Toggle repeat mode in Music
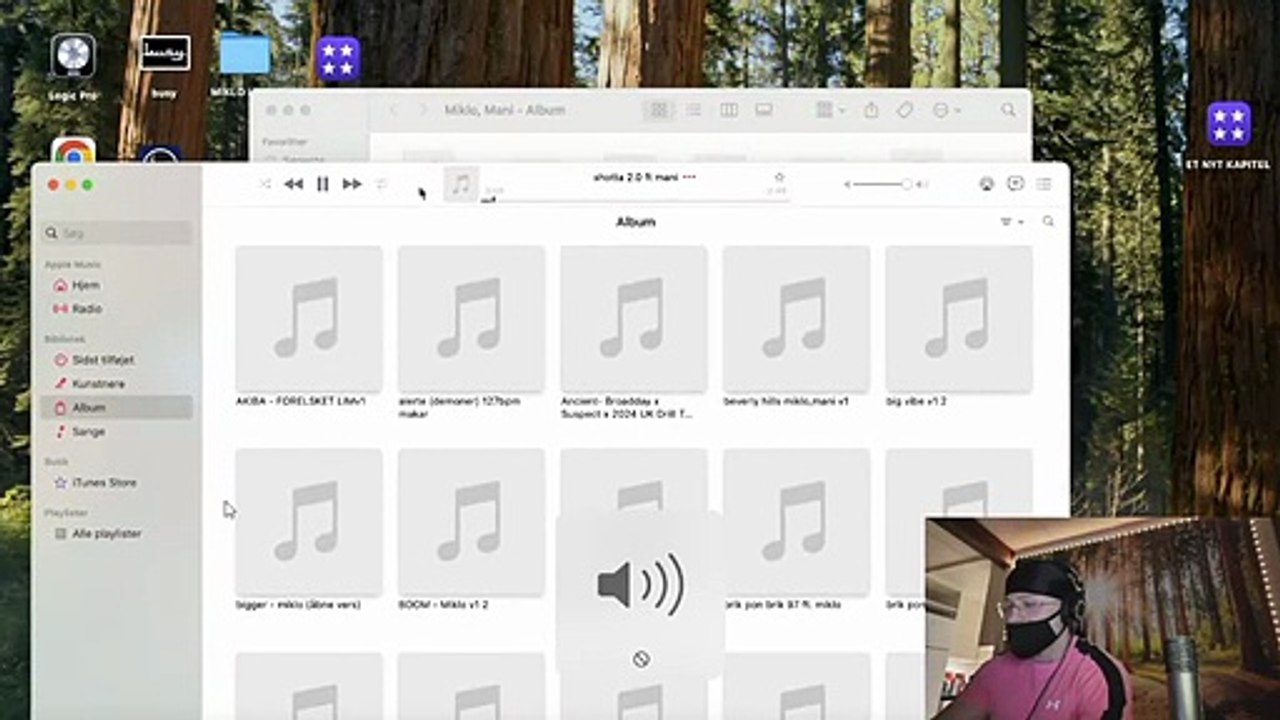The height and width of the screenshot is (720, 1280). pyautogui.click(x=381, y=184)
